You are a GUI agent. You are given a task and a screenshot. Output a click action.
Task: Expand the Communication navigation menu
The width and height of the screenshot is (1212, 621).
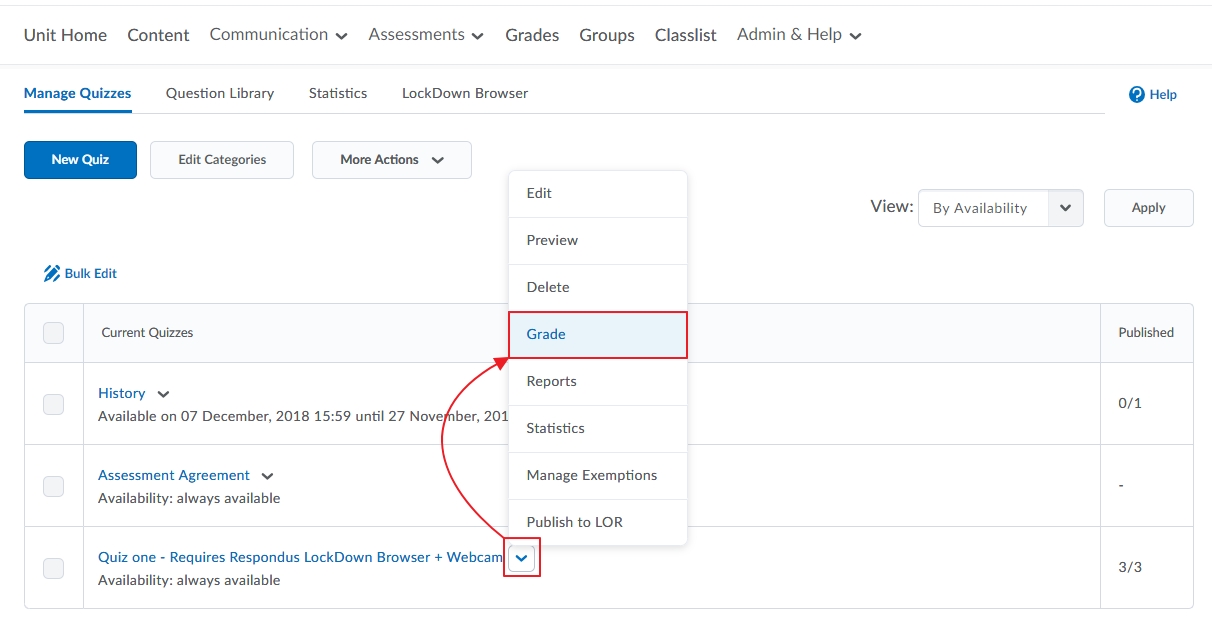tap(279, 35)
